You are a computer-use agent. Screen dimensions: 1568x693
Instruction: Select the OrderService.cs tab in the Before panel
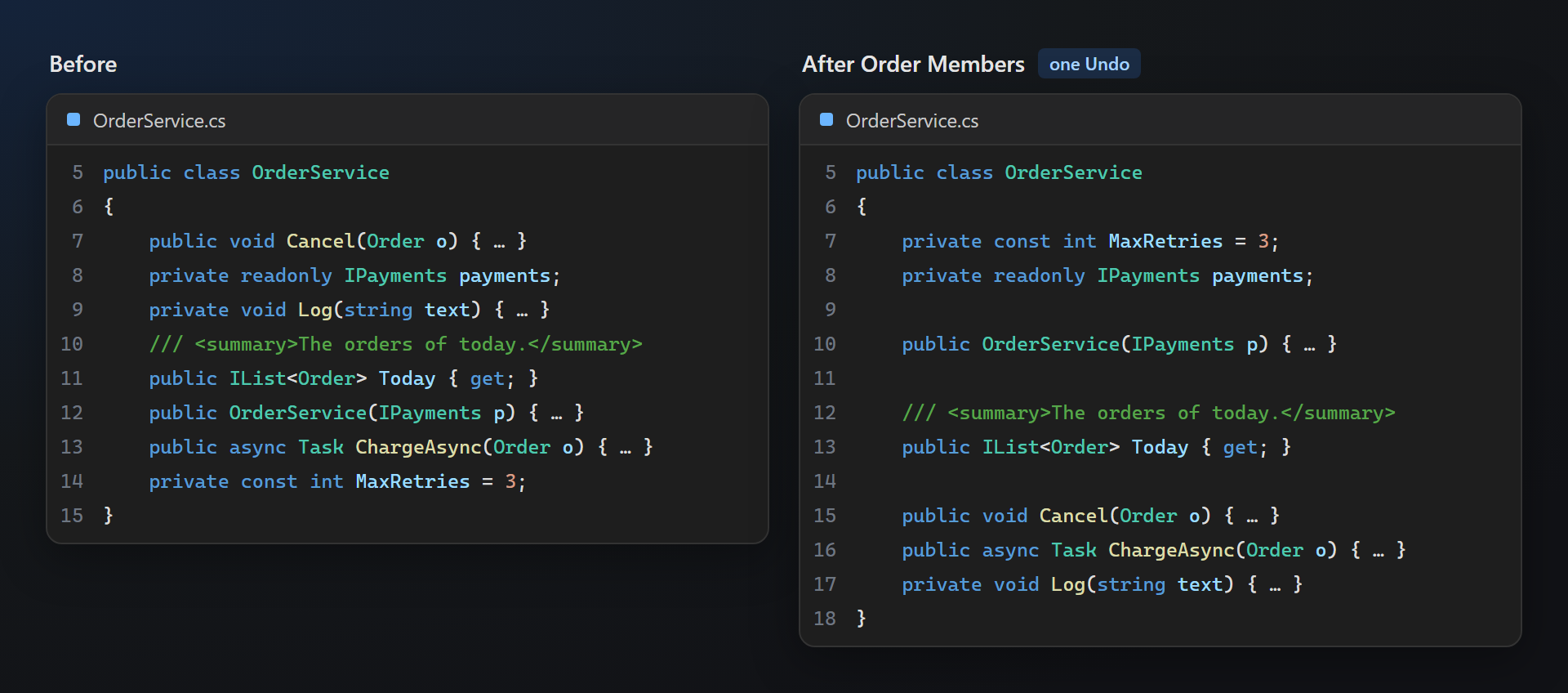click(x=159, y=121)
